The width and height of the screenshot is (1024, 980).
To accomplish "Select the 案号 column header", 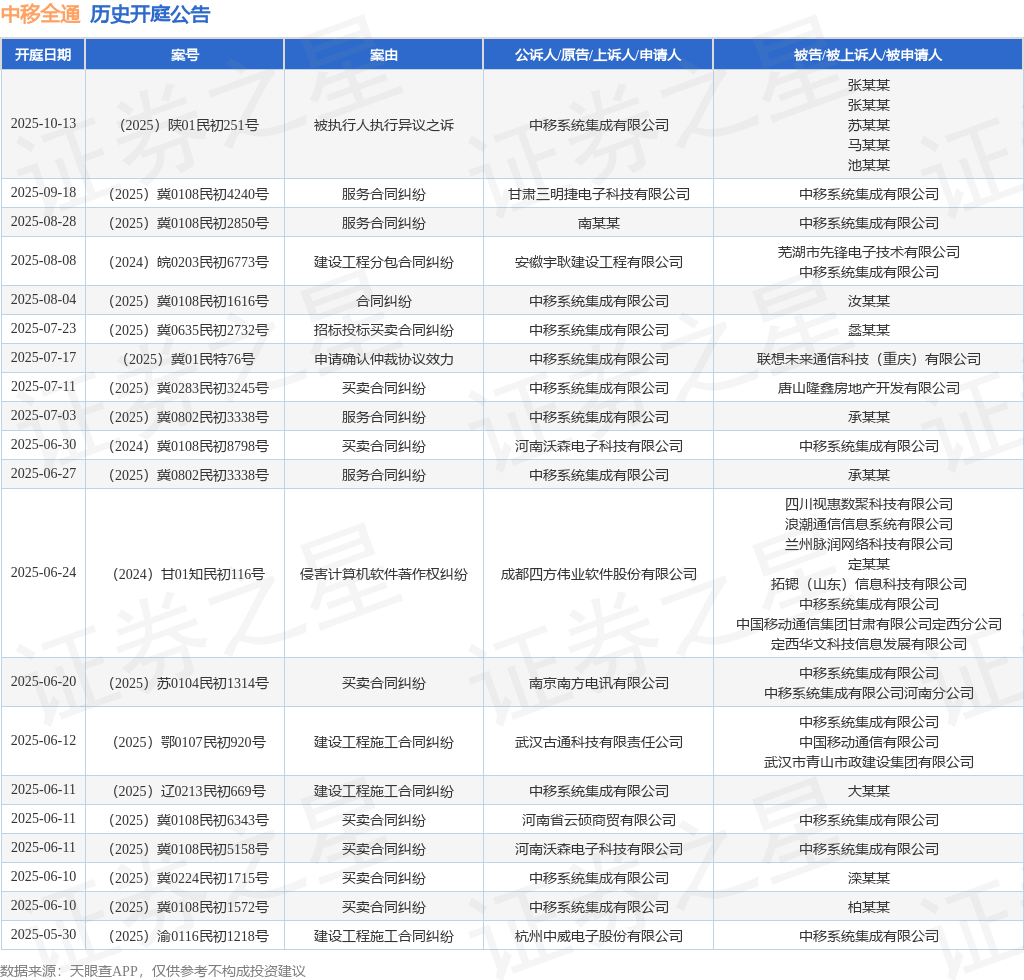I will pos(185,55).
